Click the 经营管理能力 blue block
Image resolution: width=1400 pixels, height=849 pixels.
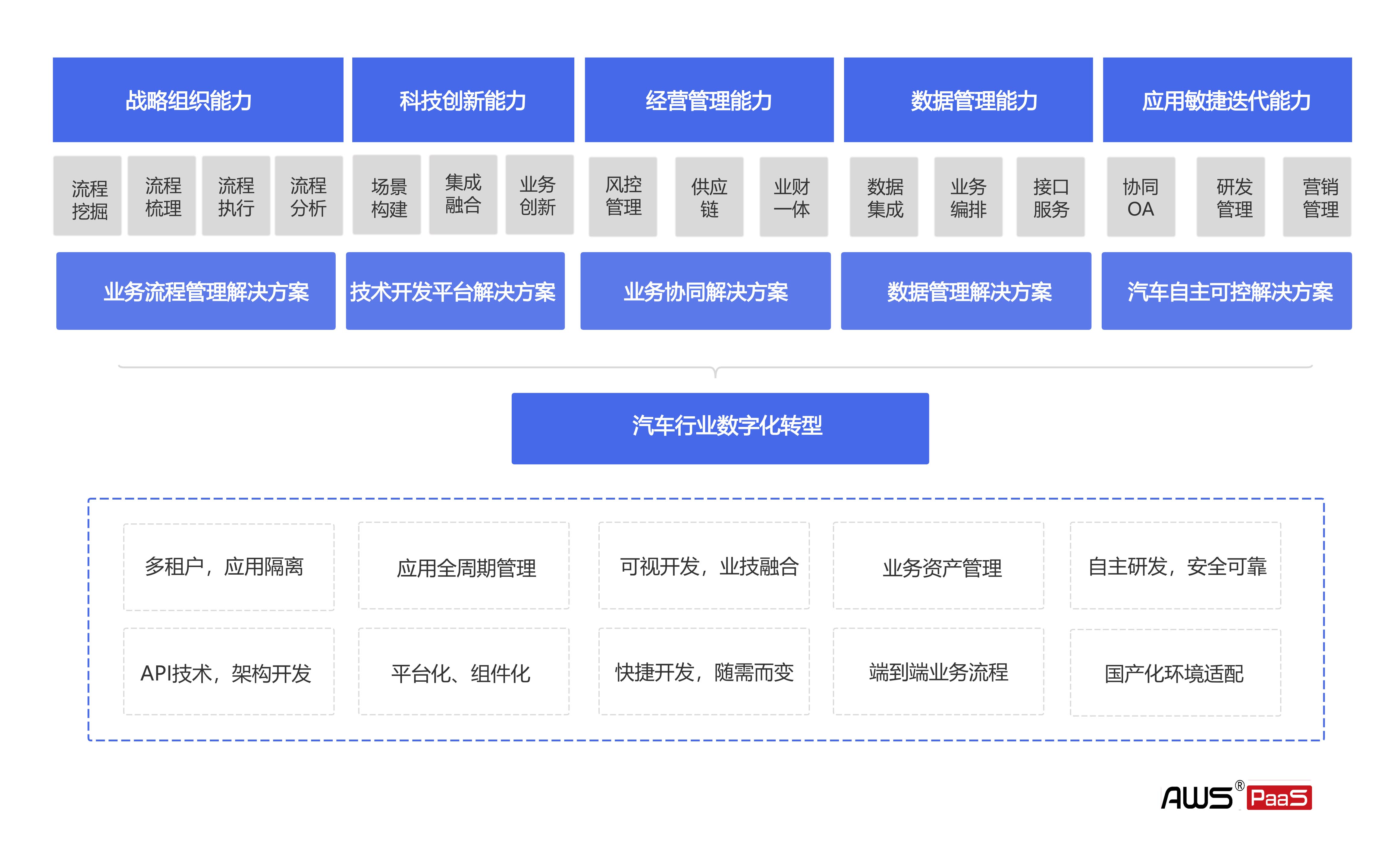[708, 100]
